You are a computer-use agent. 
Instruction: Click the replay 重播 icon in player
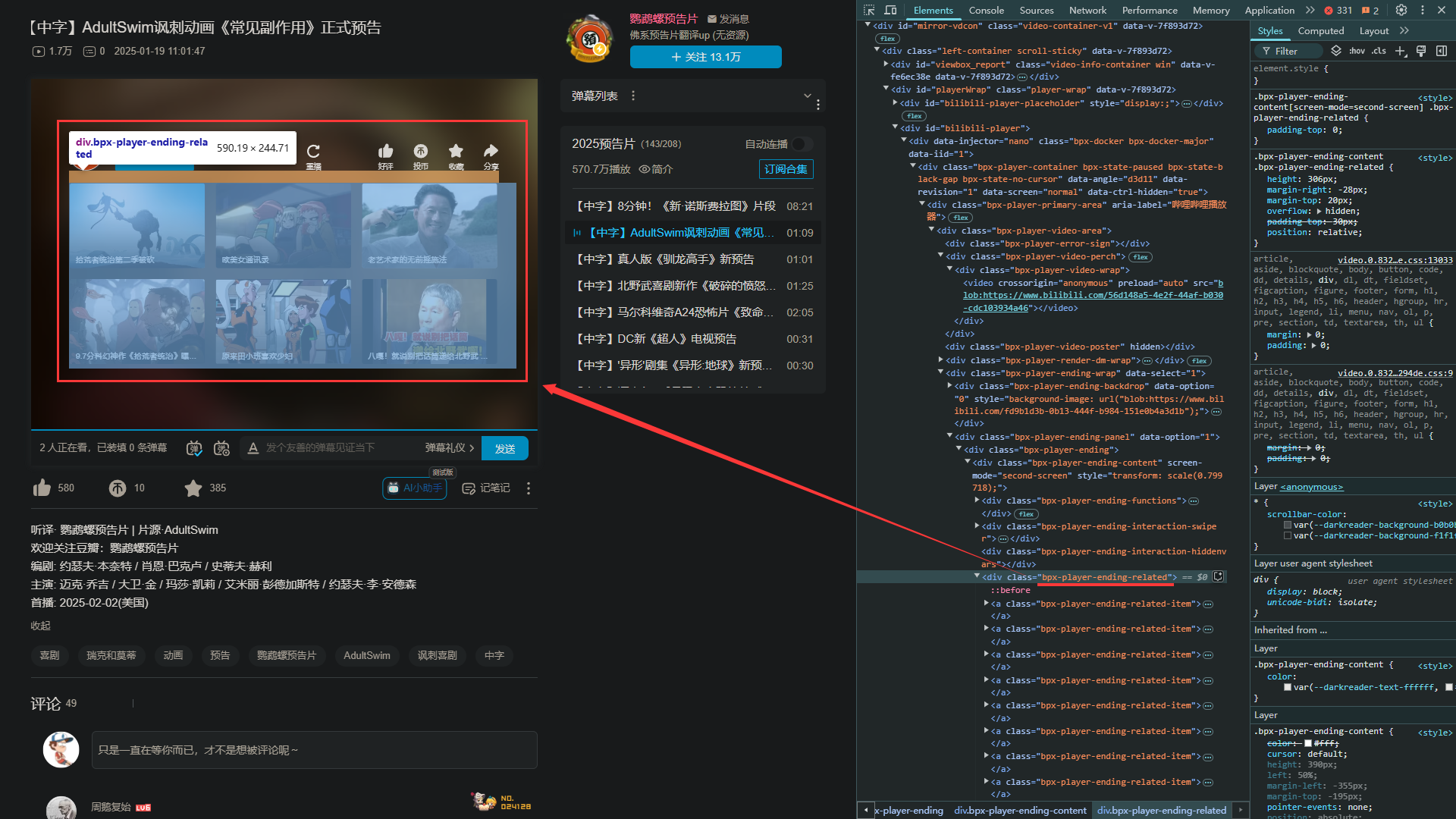pyautogui.click(x=313, y=155)
